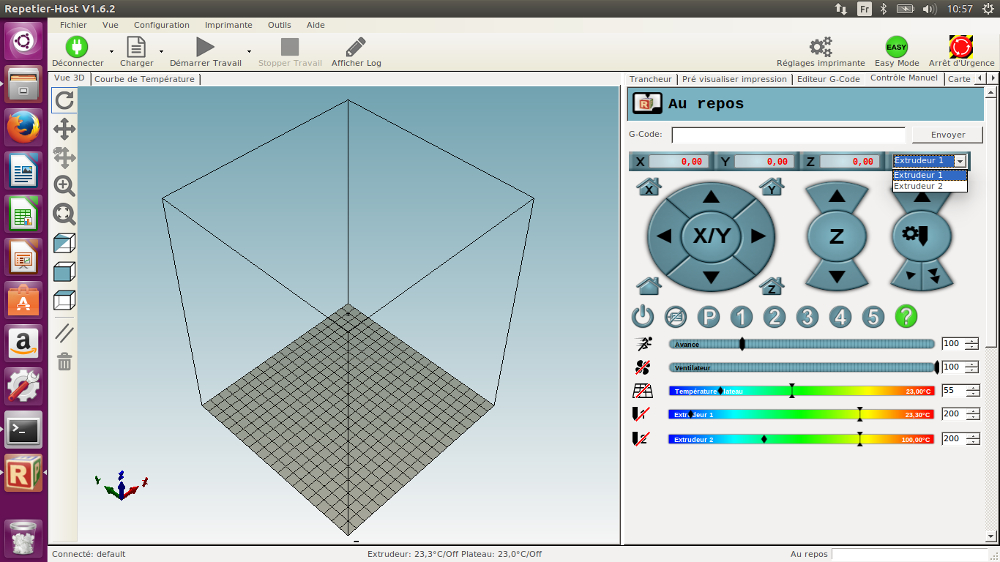
Task: Home the X axis
Action: tap(649, 187)
